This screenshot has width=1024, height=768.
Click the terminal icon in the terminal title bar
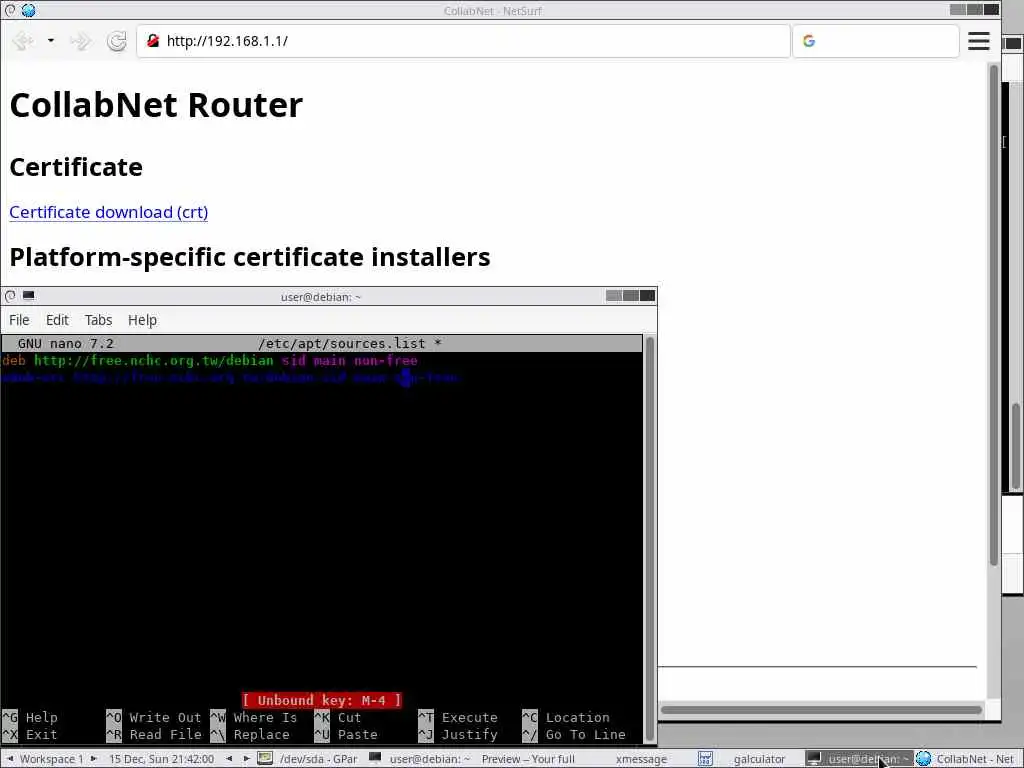click(28, 296)
